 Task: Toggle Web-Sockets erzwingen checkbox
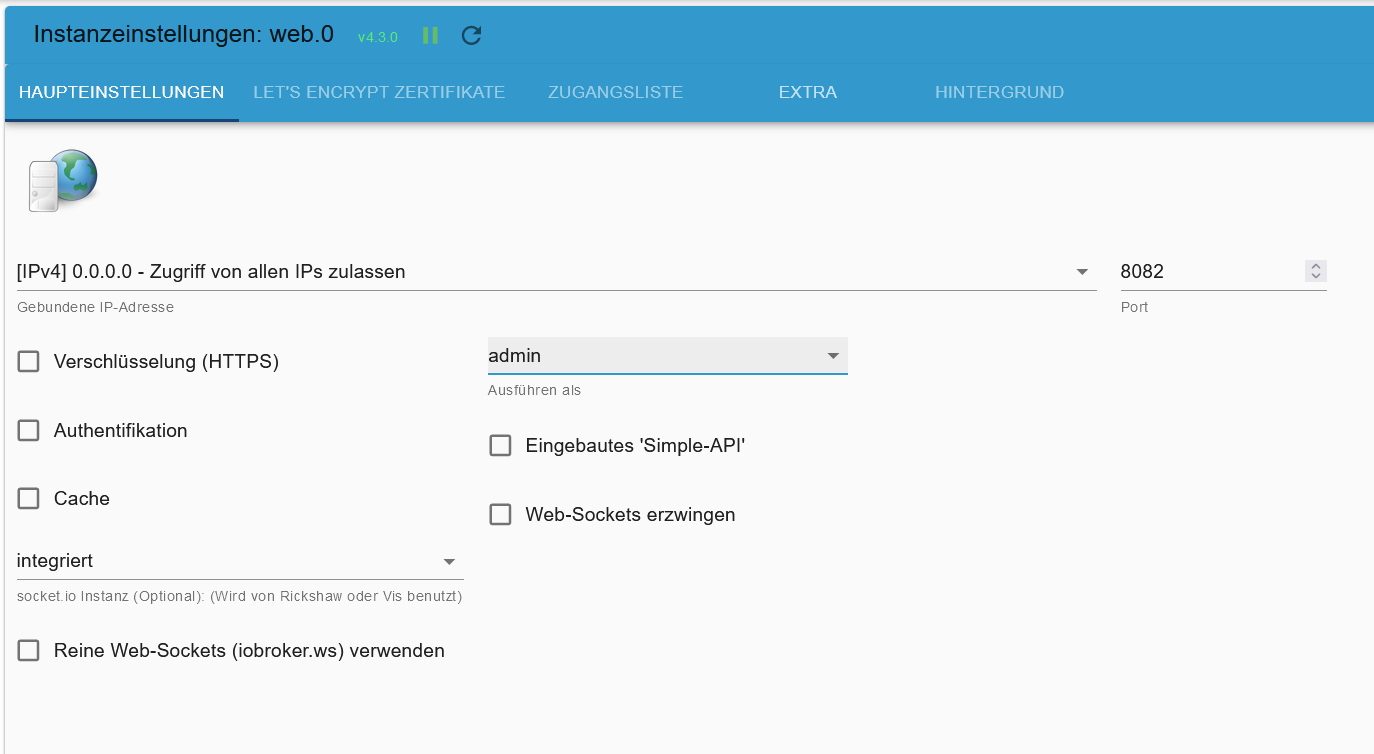point(500,515)
